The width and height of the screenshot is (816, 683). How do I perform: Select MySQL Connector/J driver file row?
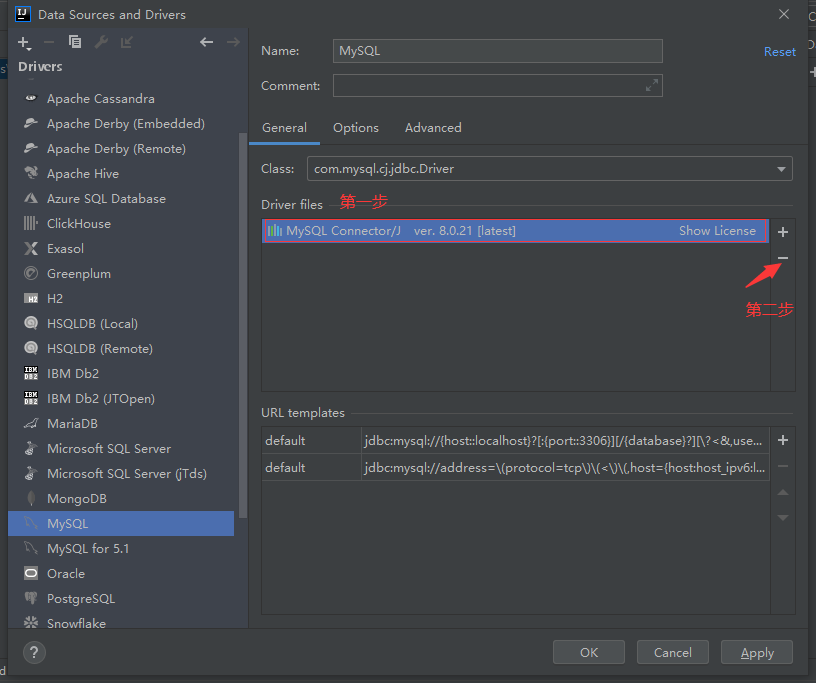(x=516, y=231)
